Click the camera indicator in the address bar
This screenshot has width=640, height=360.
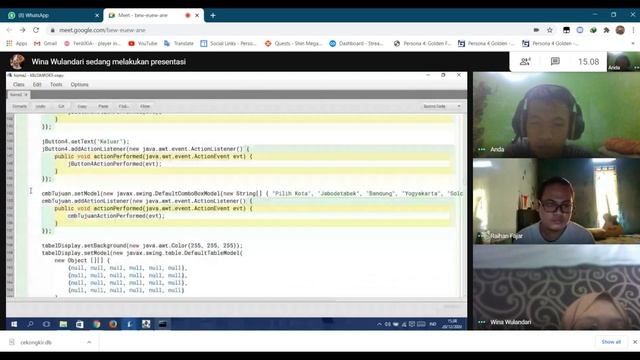pyautogui.click(x=536, y=30)
